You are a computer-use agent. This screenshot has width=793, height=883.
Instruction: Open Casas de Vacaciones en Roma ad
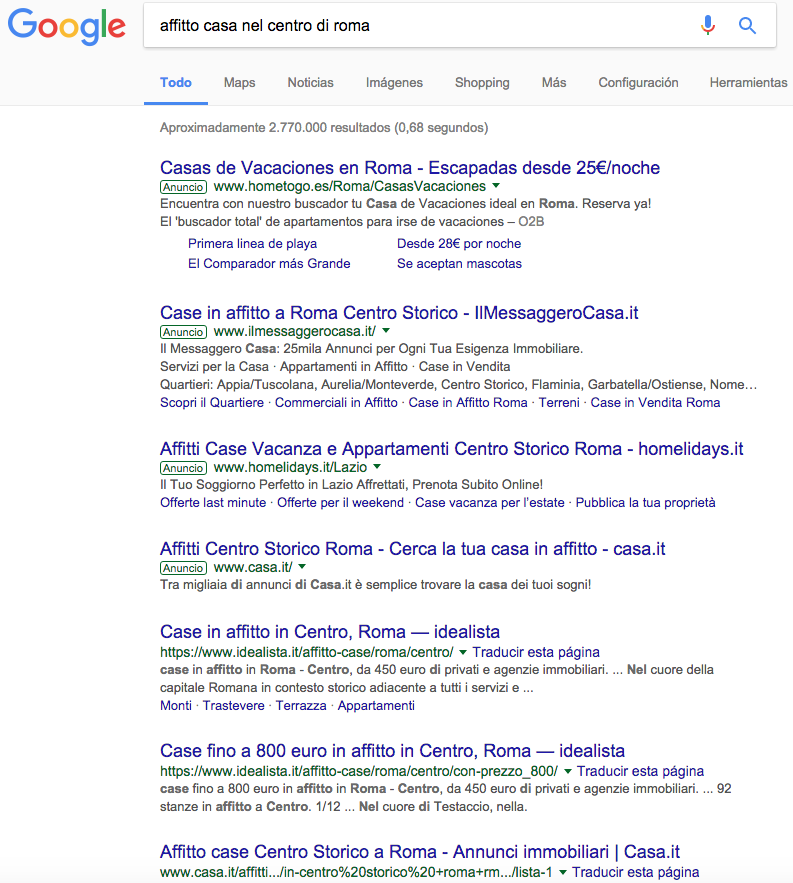point(410,168)
